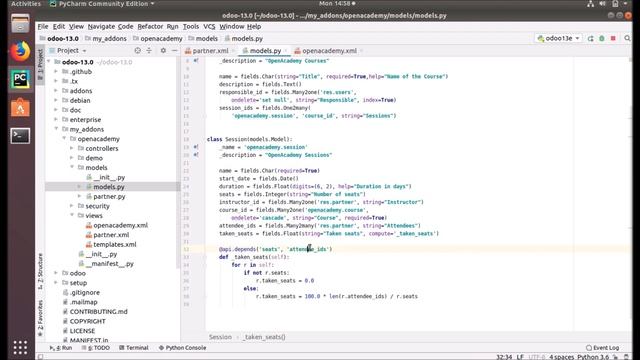Viewport: 640px width, 360px height.
Task: Open the File menu
Action: [43, 27]
